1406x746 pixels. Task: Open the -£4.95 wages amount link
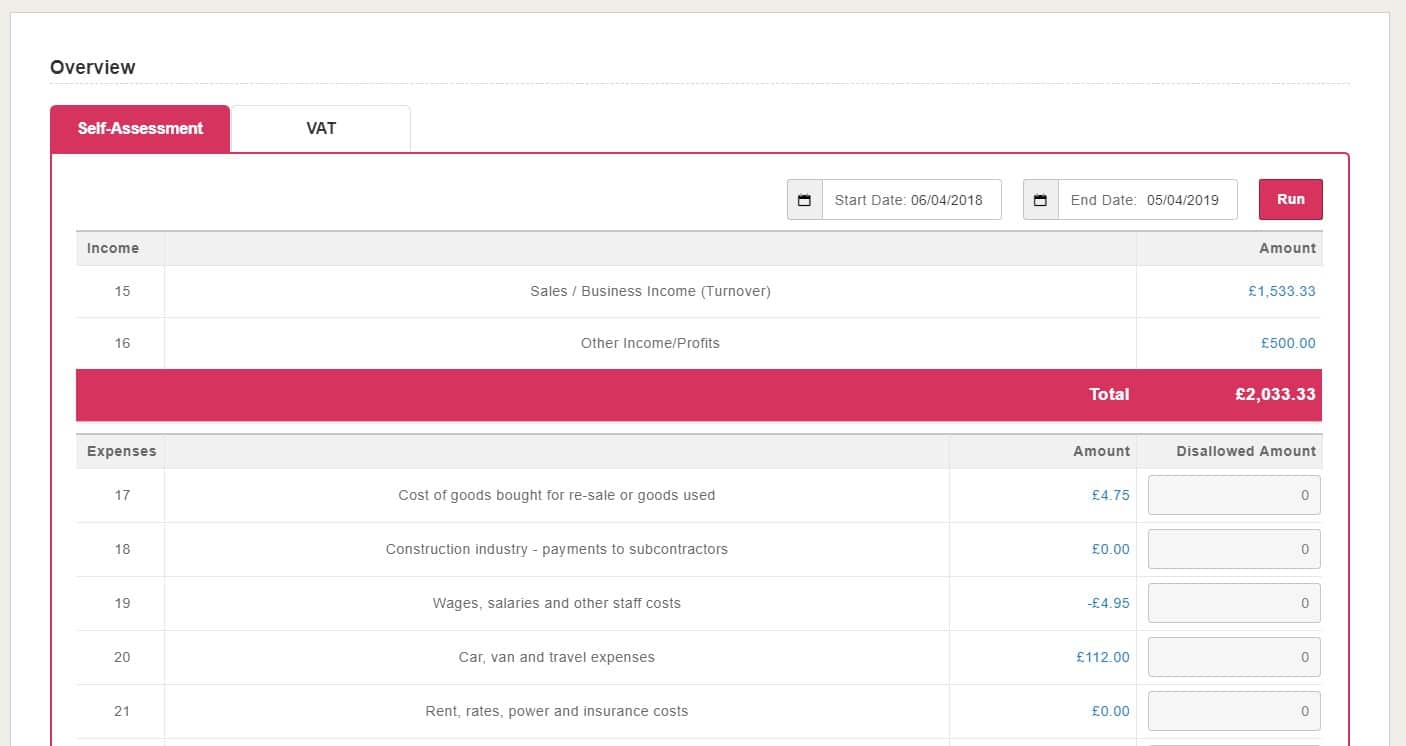1108,603
